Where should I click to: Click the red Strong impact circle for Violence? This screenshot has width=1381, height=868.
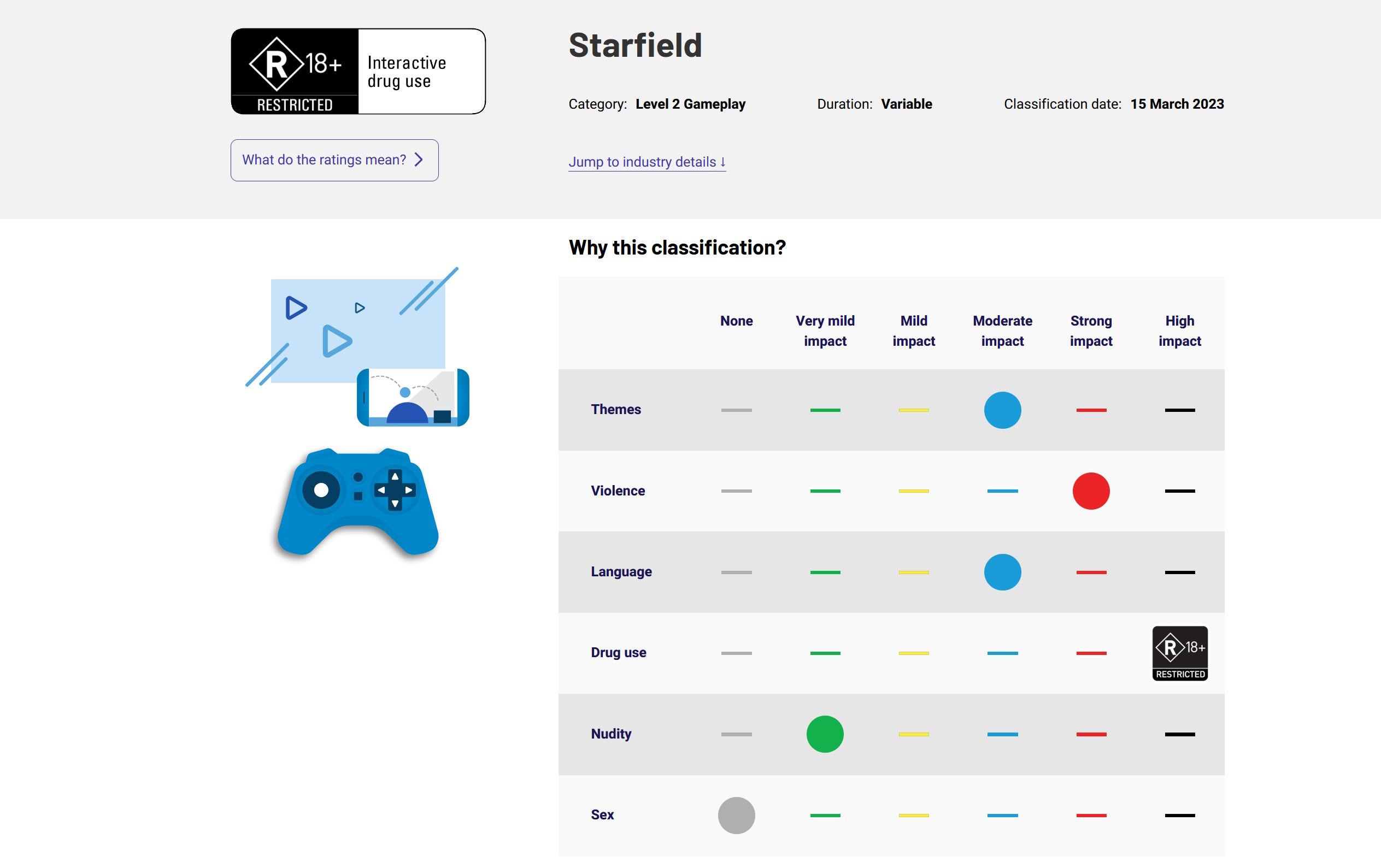[1091, 491]
